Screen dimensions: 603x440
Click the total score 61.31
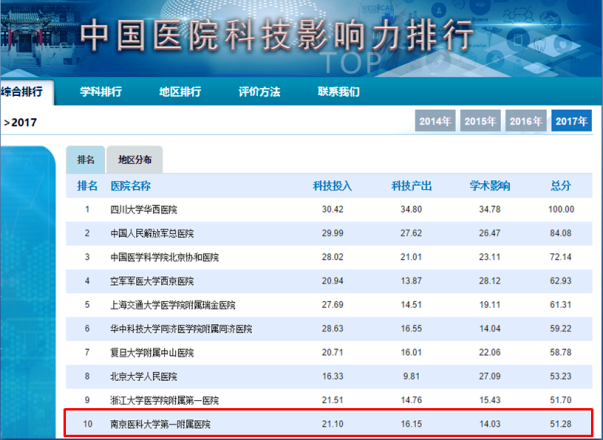tap(561, 305)
